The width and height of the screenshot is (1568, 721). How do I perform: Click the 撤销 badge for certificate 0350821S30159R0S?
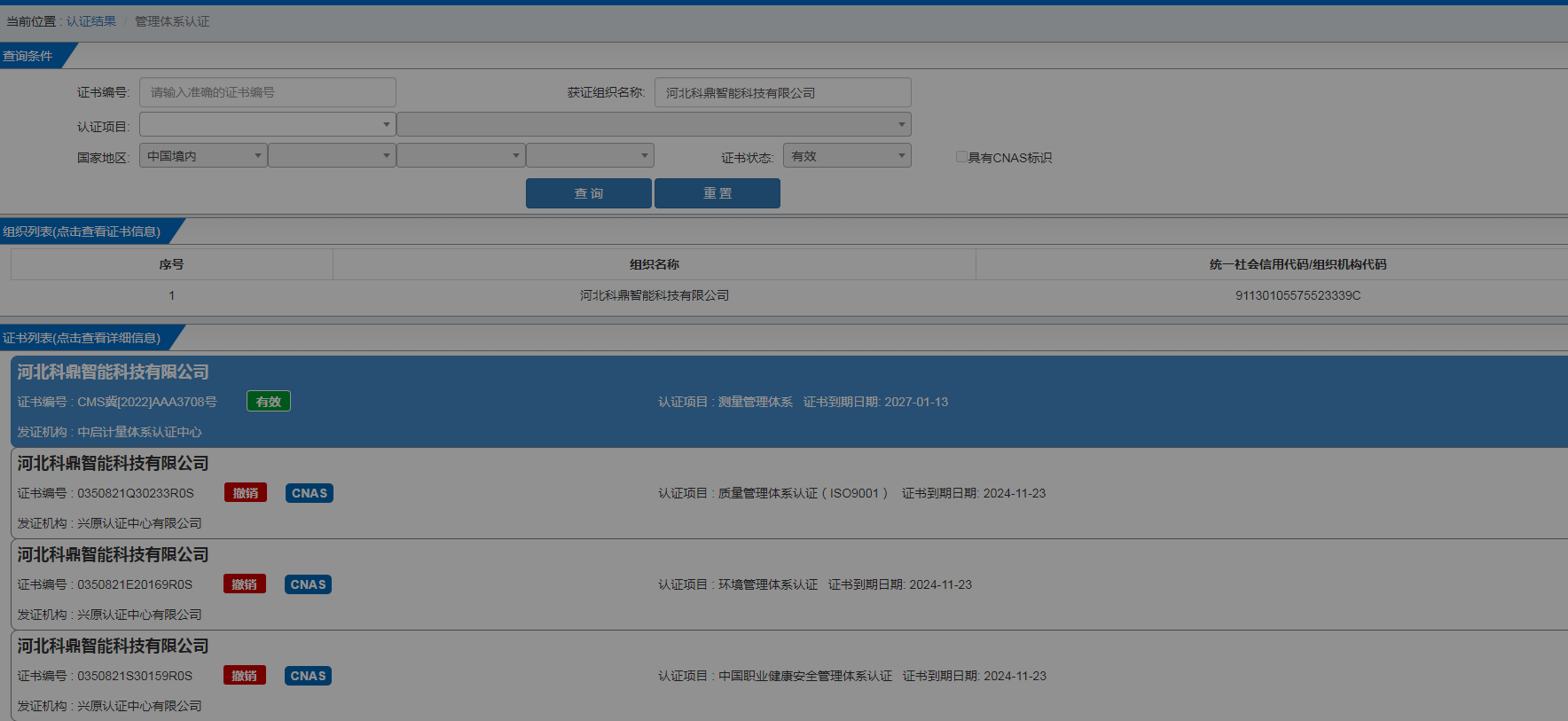tap(245, 676)
